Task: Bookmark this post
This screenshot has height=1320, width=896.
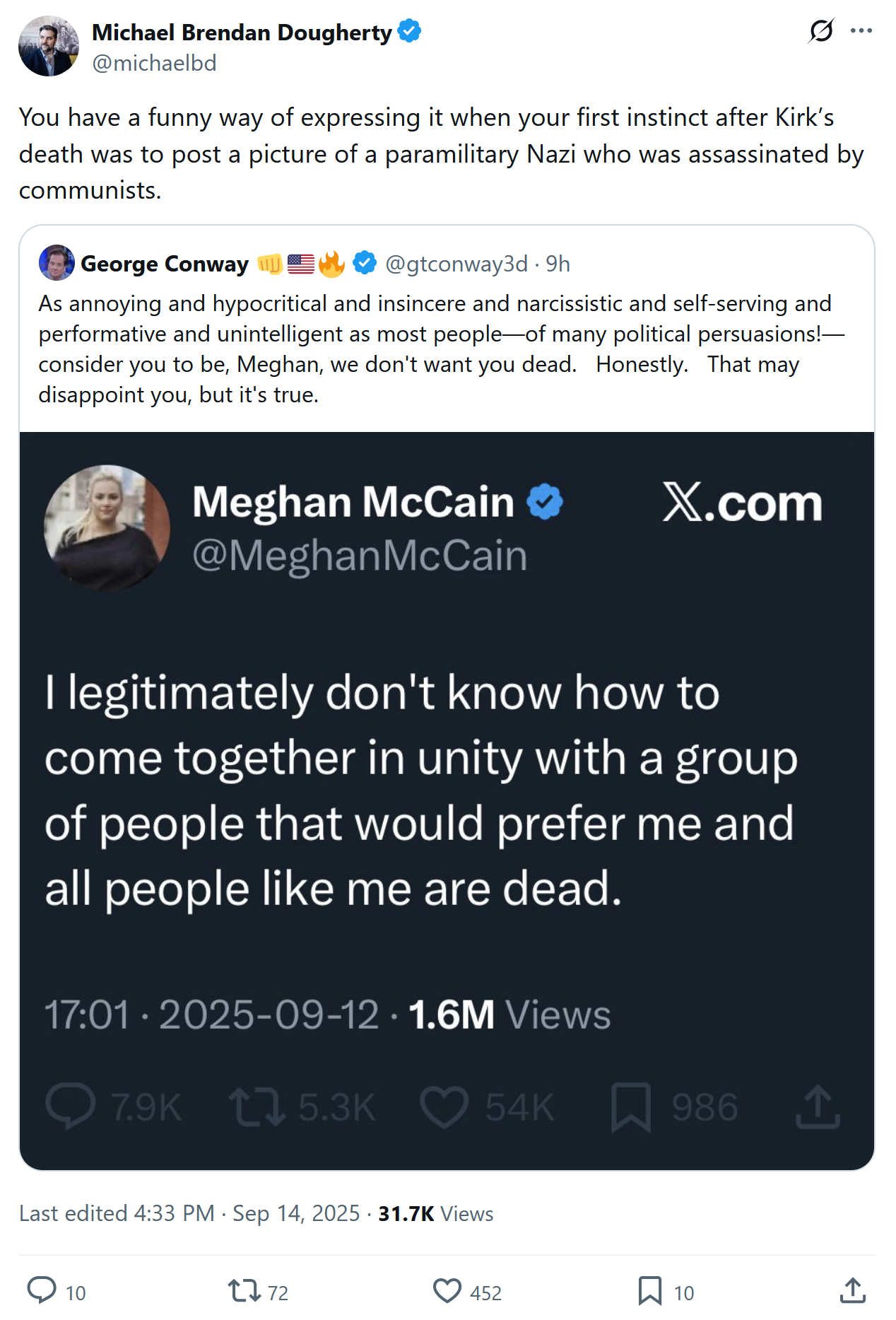Action: click(649, 1290)
